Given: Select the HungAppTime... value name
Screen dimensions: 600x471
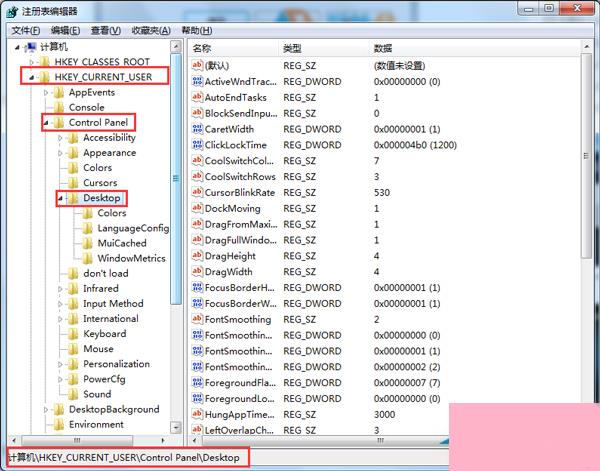Looking at the screenshot, I should coord(240,414).
